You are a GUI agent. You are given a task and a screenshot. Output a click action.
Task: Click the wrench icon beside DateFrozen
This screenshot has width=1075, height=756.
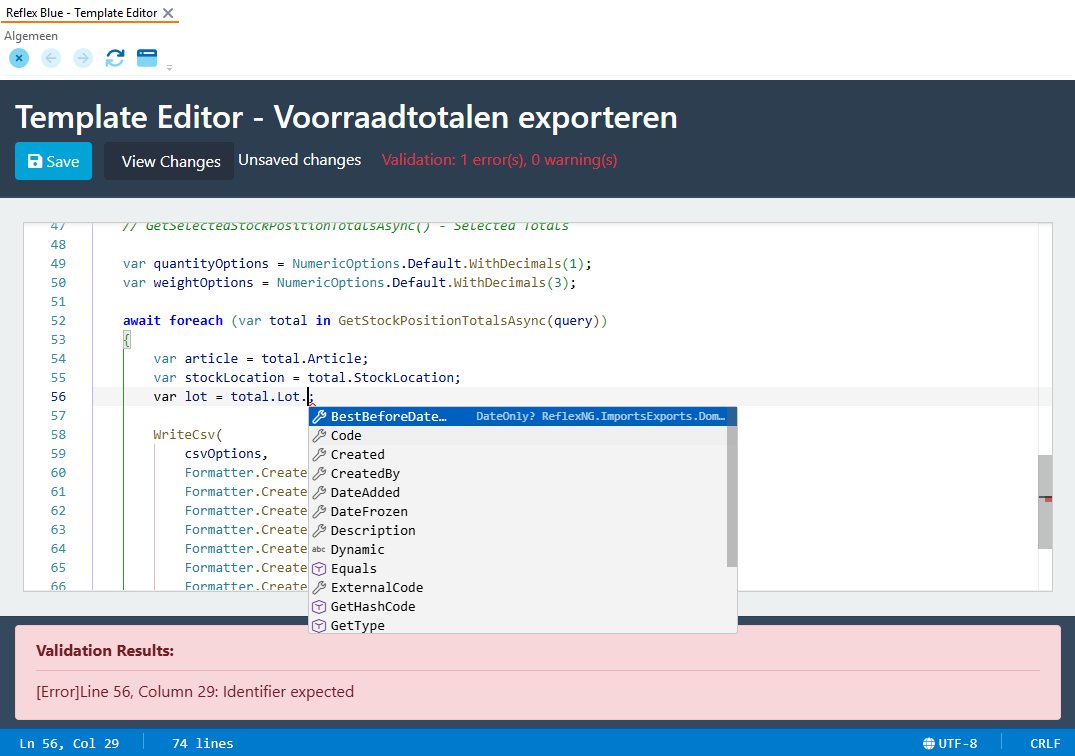coord(319,511)
